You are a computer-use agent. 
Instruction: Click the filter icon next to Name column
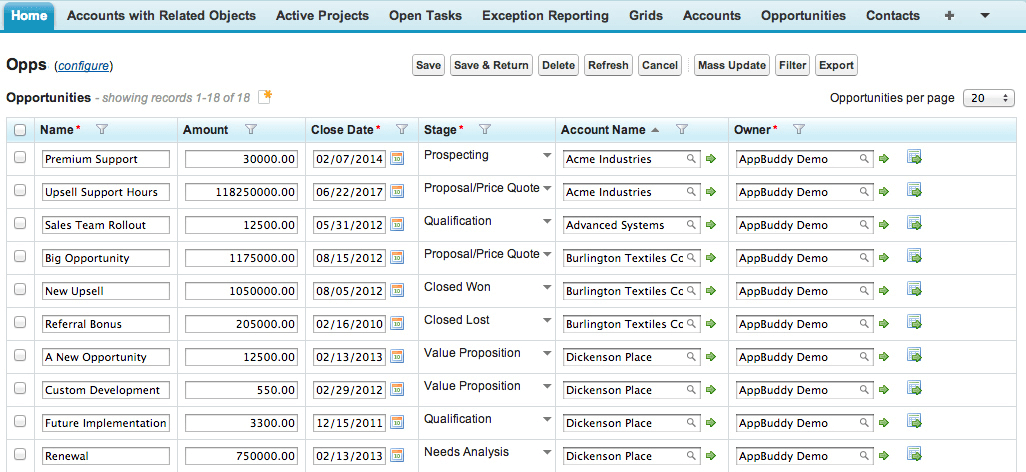click(101, 129)
